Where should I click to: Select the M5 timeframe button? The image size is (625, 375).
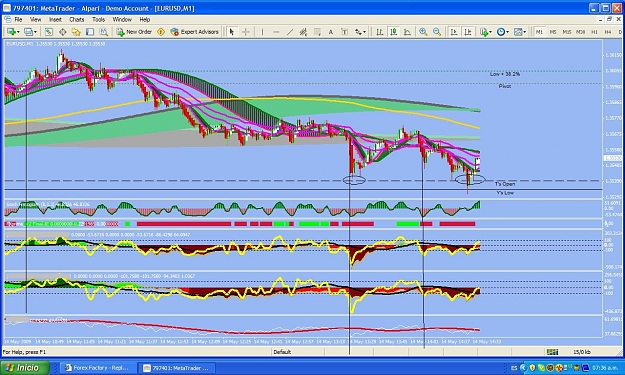(553, 32)
